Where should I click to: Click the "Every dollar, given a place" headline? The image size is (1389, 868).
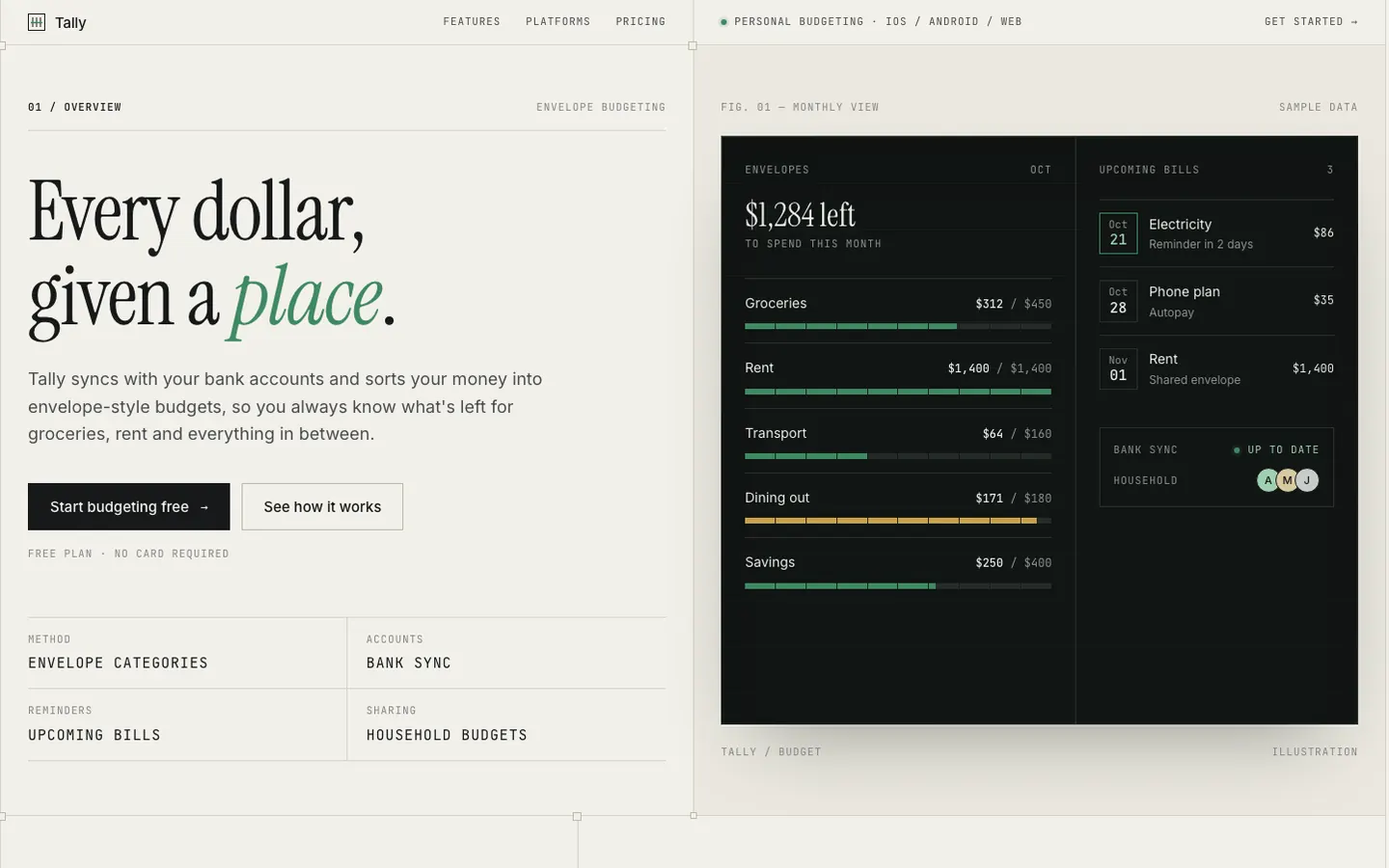coord(212,257)
